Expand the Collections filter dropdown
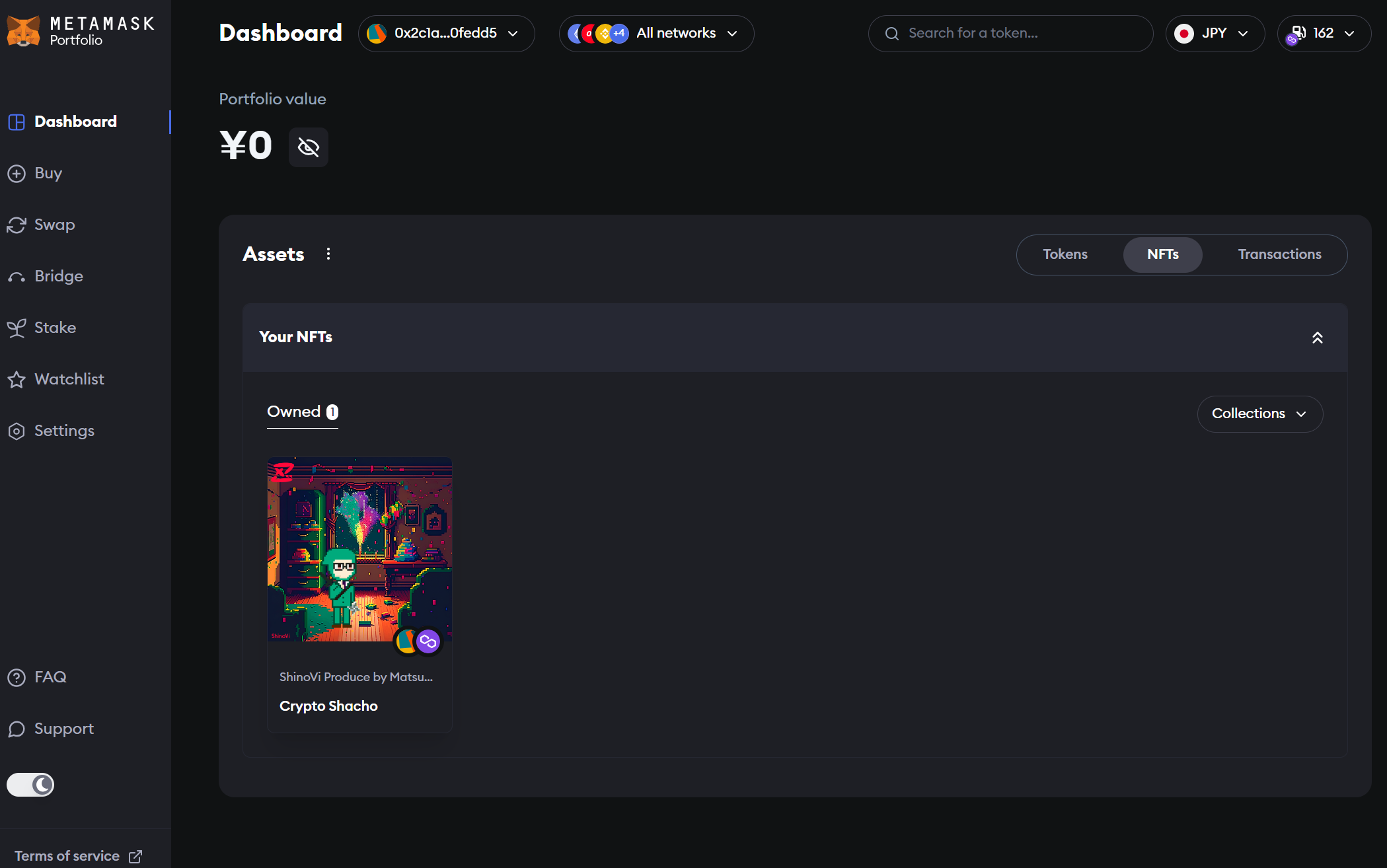The width and height of the screenshot is (1387, 868). [x=1259, y=414]
